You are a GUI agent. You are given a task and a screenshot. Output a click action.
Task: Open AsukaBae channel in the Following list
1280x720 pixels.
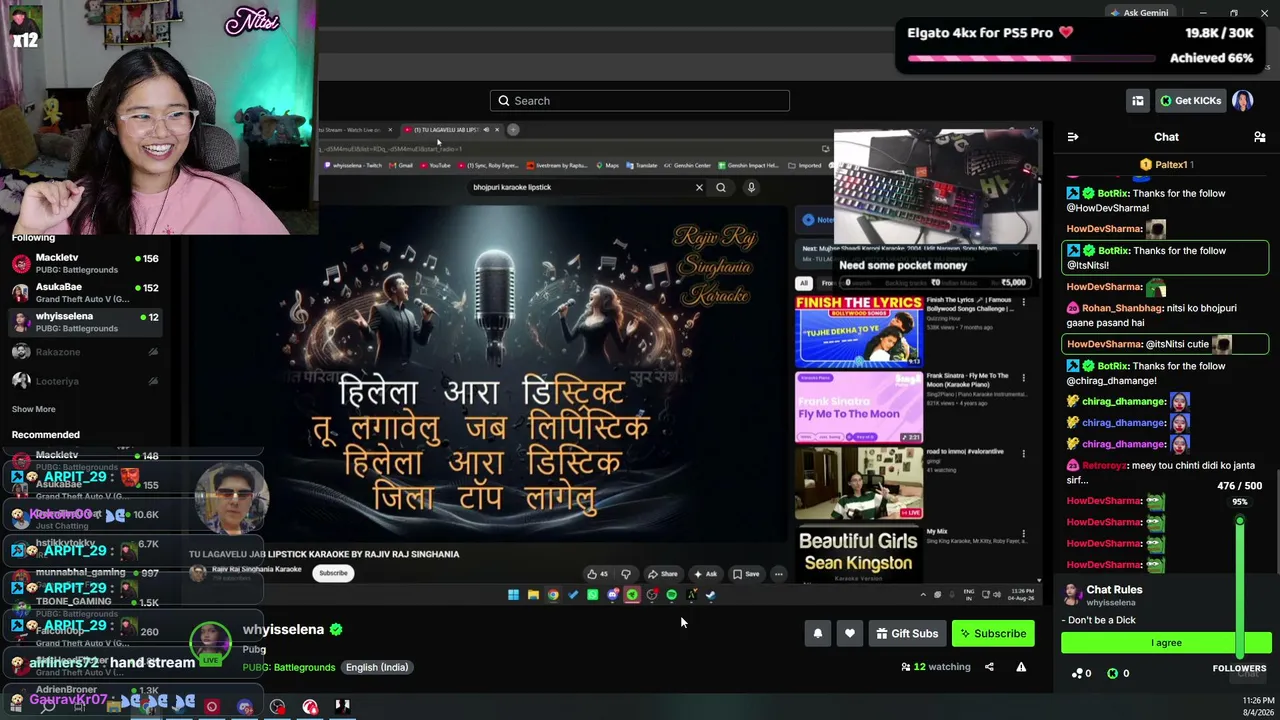click(85, 293)
